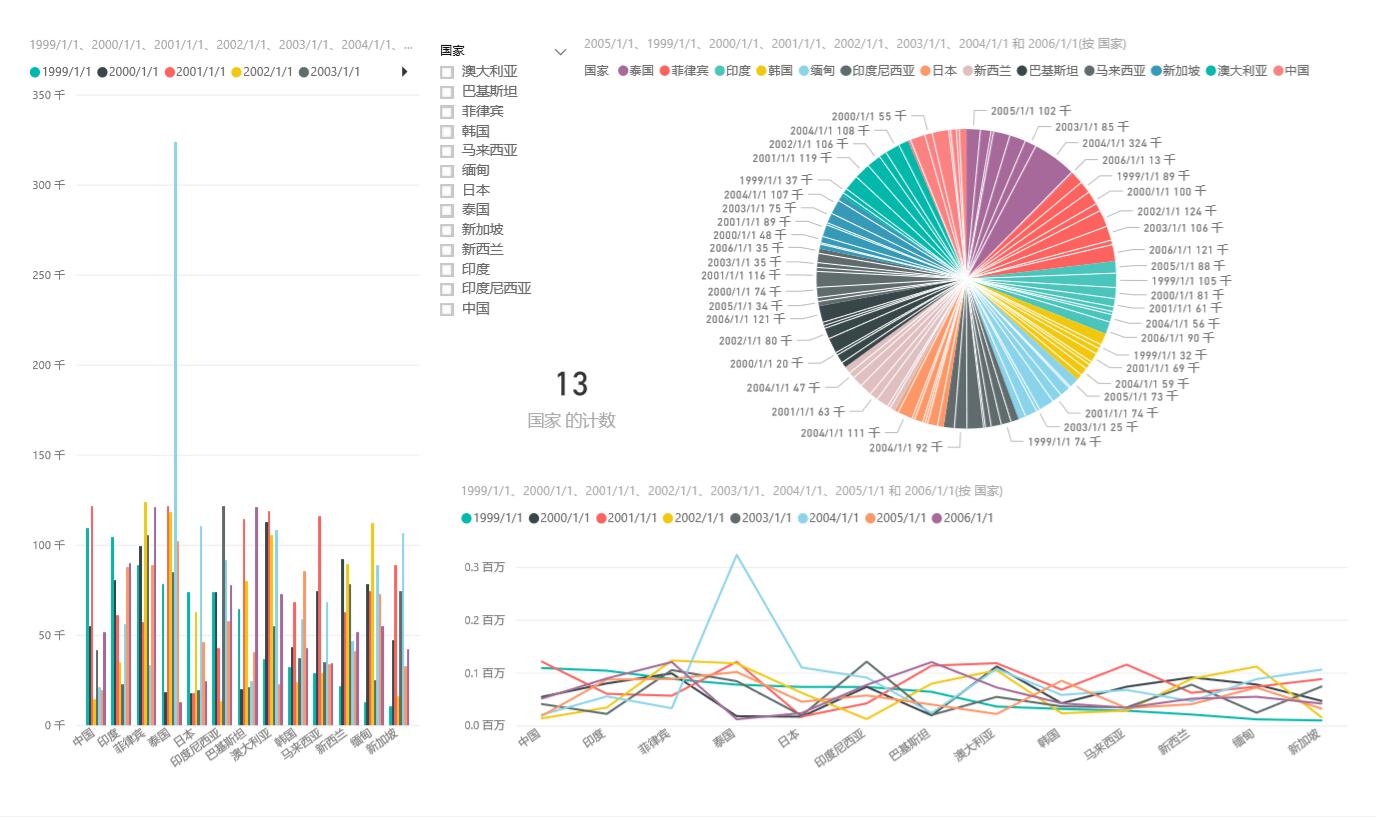Enable the 中国 checkbox in slicer
The image size is (1376, 817).
point(447,309)
